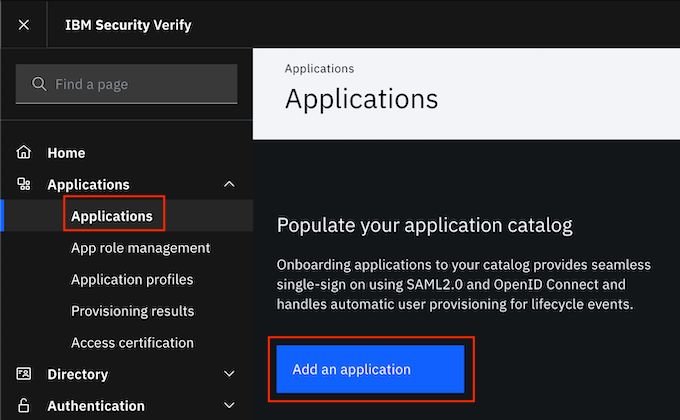Click the Authentication lock icon
Image resolution: width=680 pixels, height=420 pixels.
click(x=23, y=405)
